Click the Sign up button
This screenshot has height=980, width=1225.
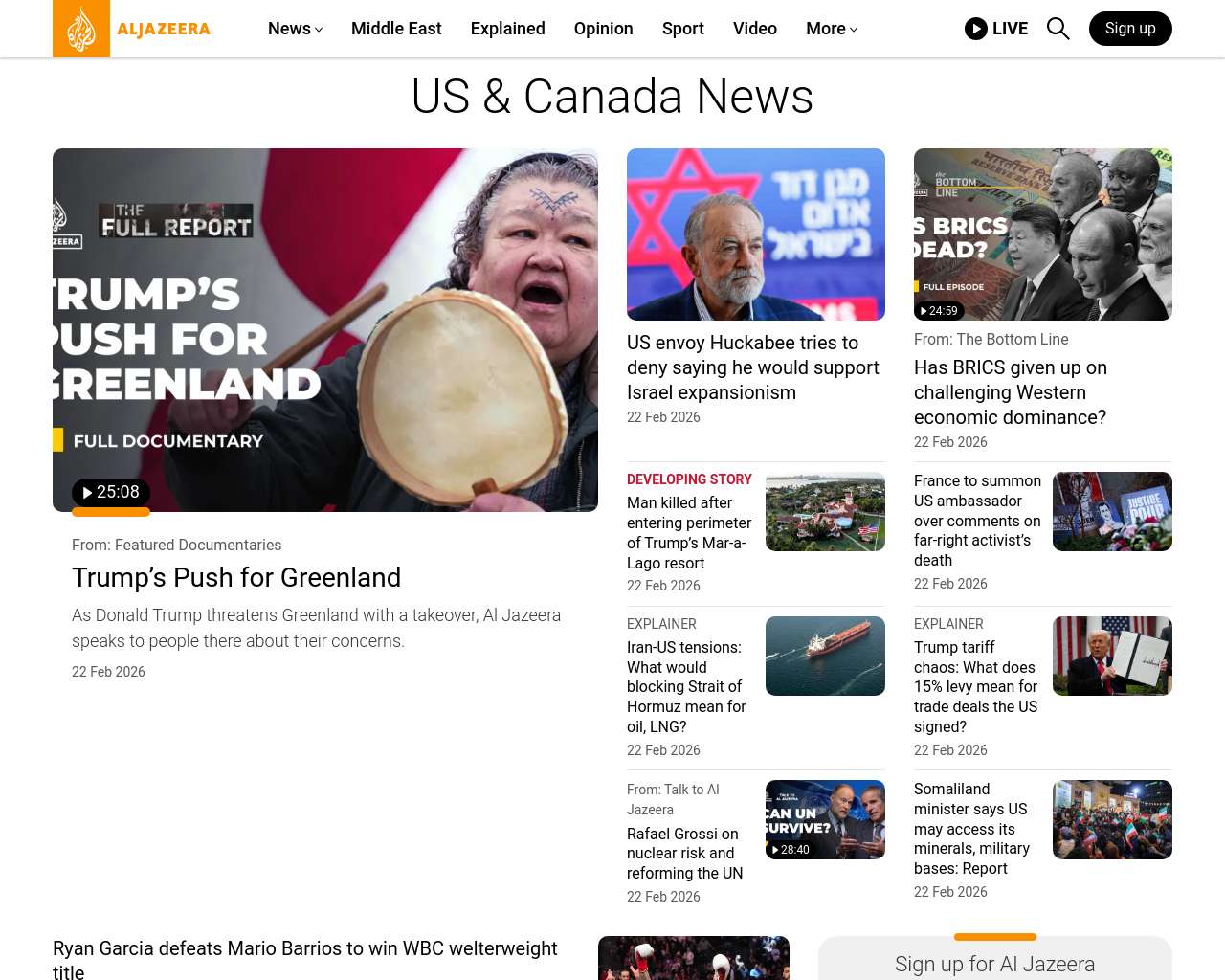coord(1130,29)
